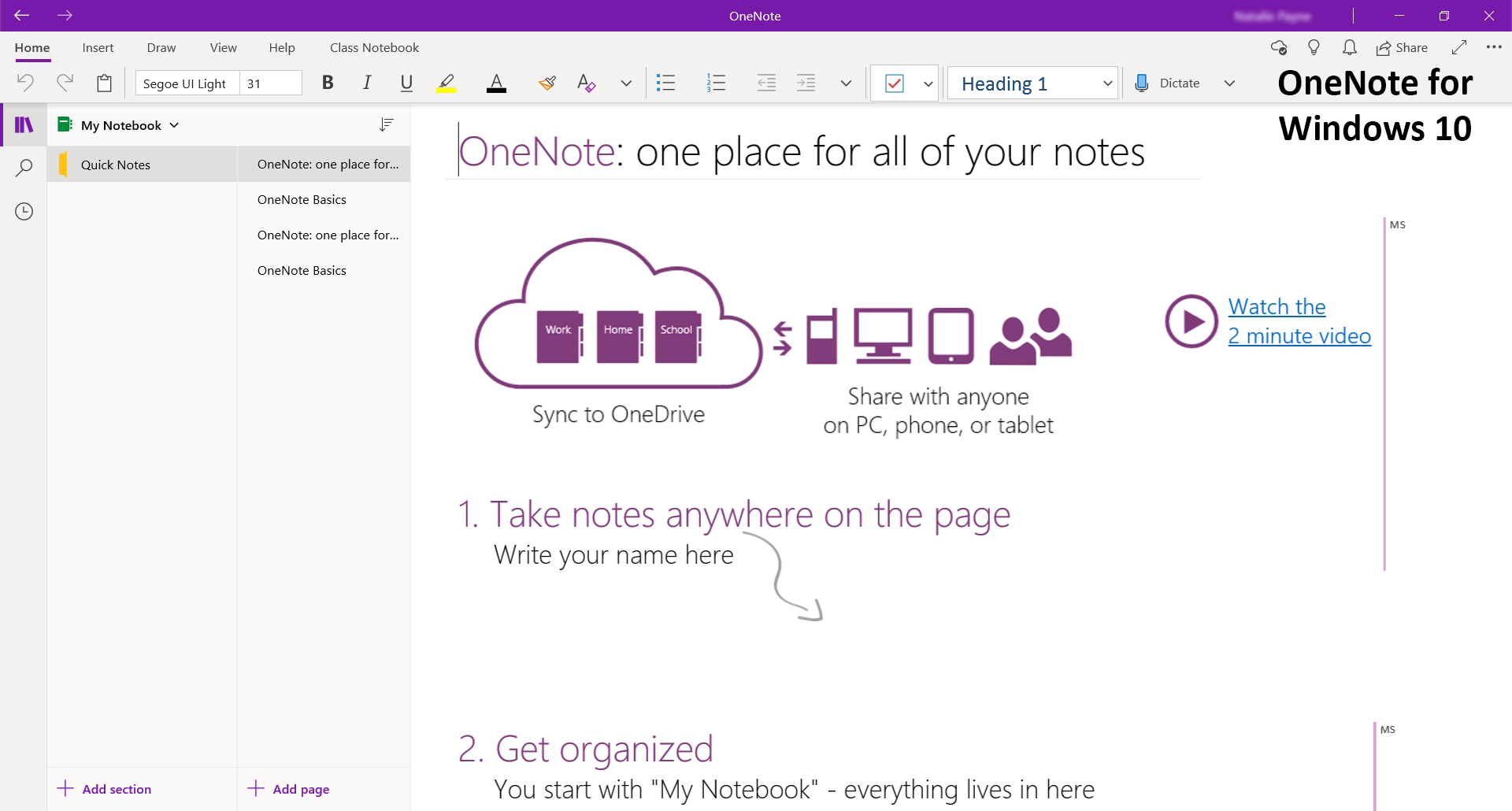The height and width of the screenshot is (811, 1512).
Task: Open Search in the sidebar
Action: pos(24,167)
